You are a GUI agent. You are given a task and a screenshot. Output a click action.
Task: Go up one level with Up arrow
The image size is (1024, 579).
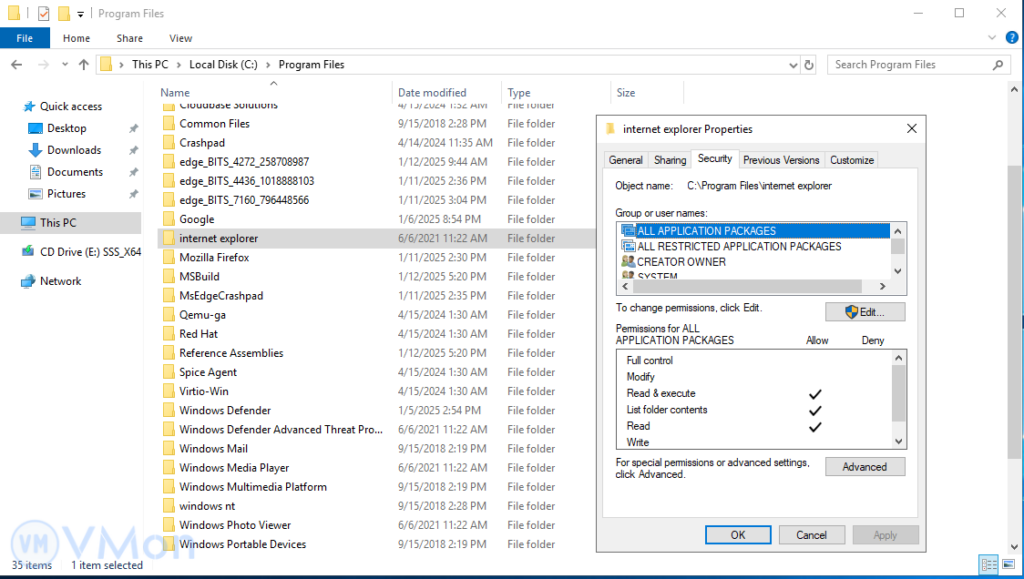coord(84,65)
